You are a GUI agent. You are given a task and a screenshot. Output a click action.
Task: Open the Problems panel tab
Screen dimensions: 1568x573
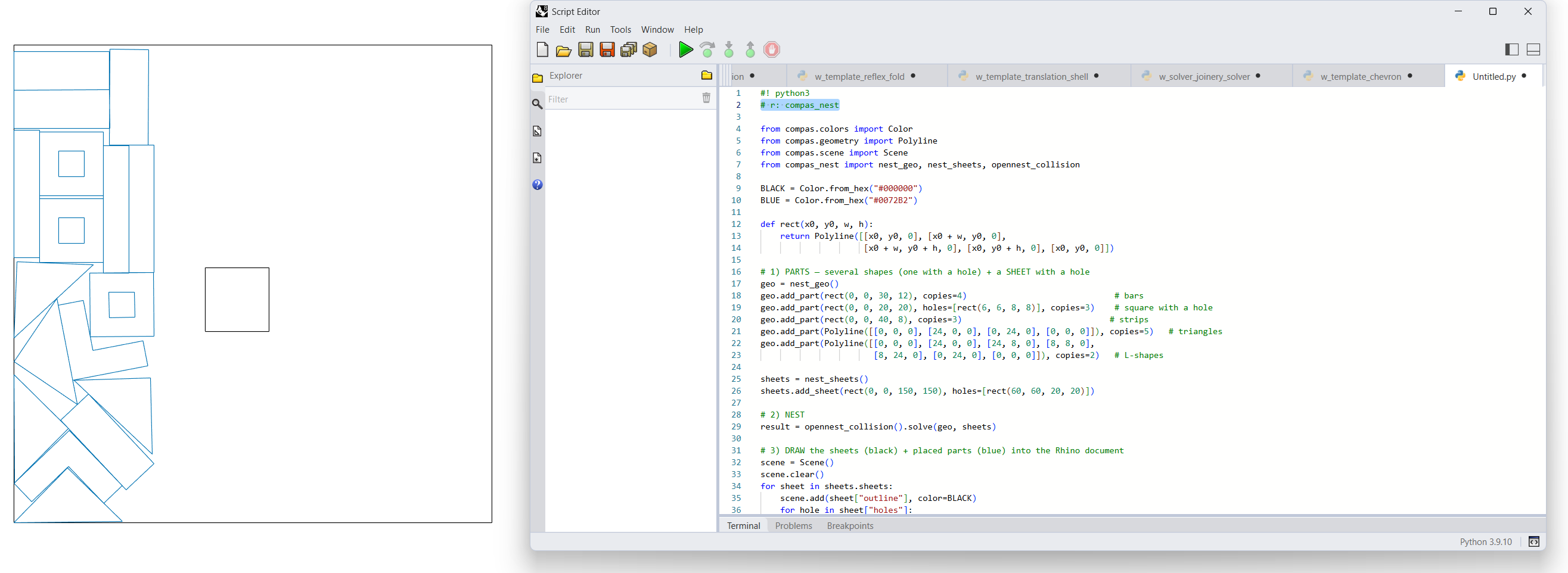coord(793,525)
